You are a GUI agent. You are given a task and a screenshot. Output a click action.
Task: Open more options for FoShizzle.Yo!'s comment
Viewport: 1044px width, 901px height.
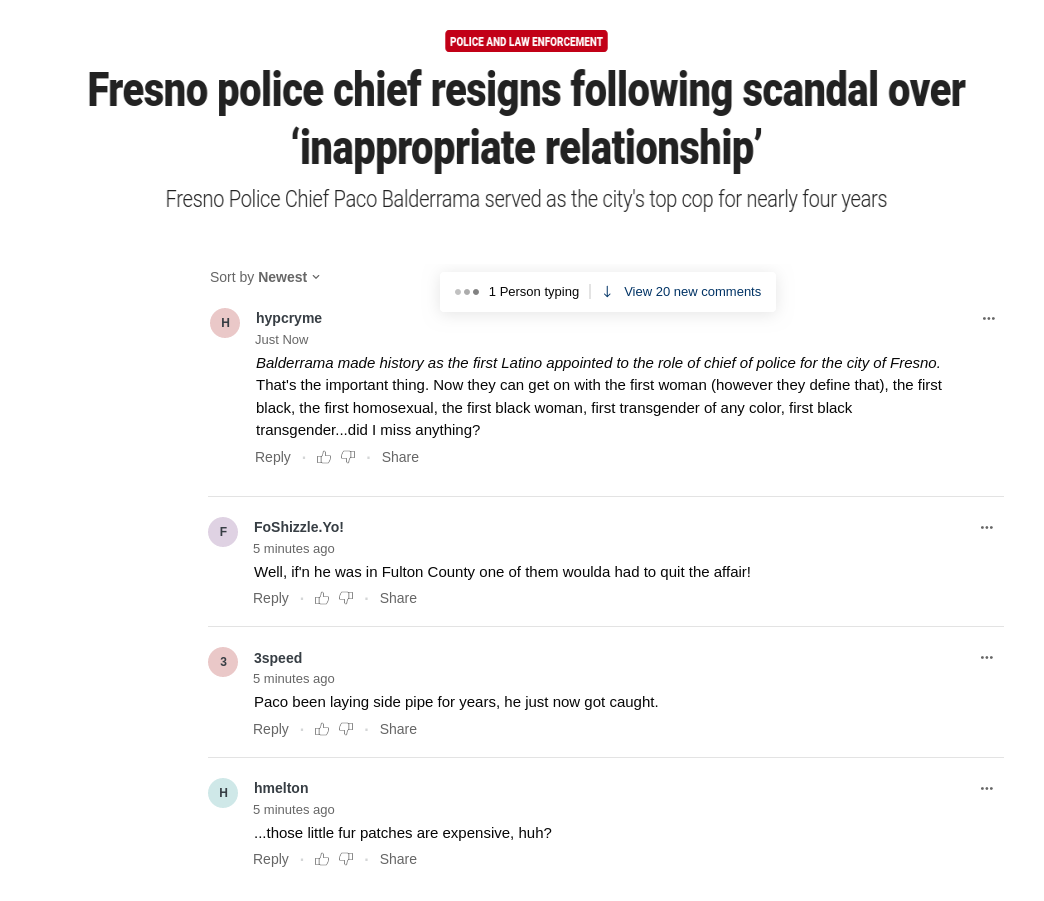pyautogui.click(x=987, y=527)
